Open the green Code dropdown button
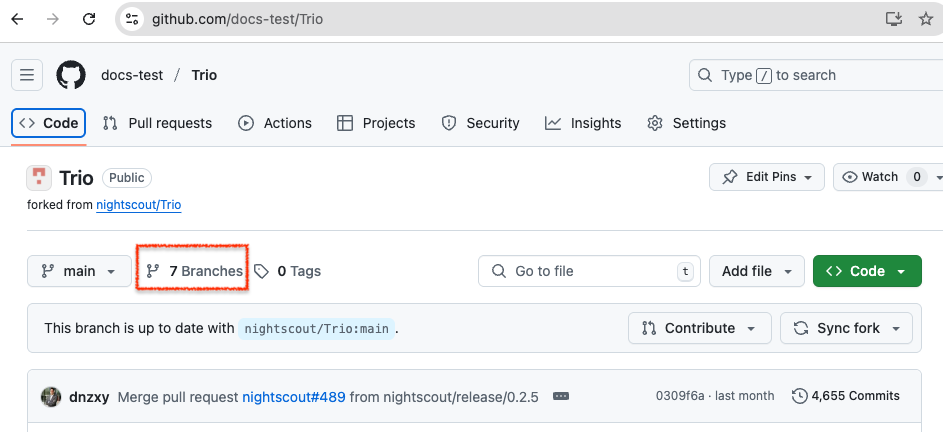The image size is (943, 432). [866, 271]
